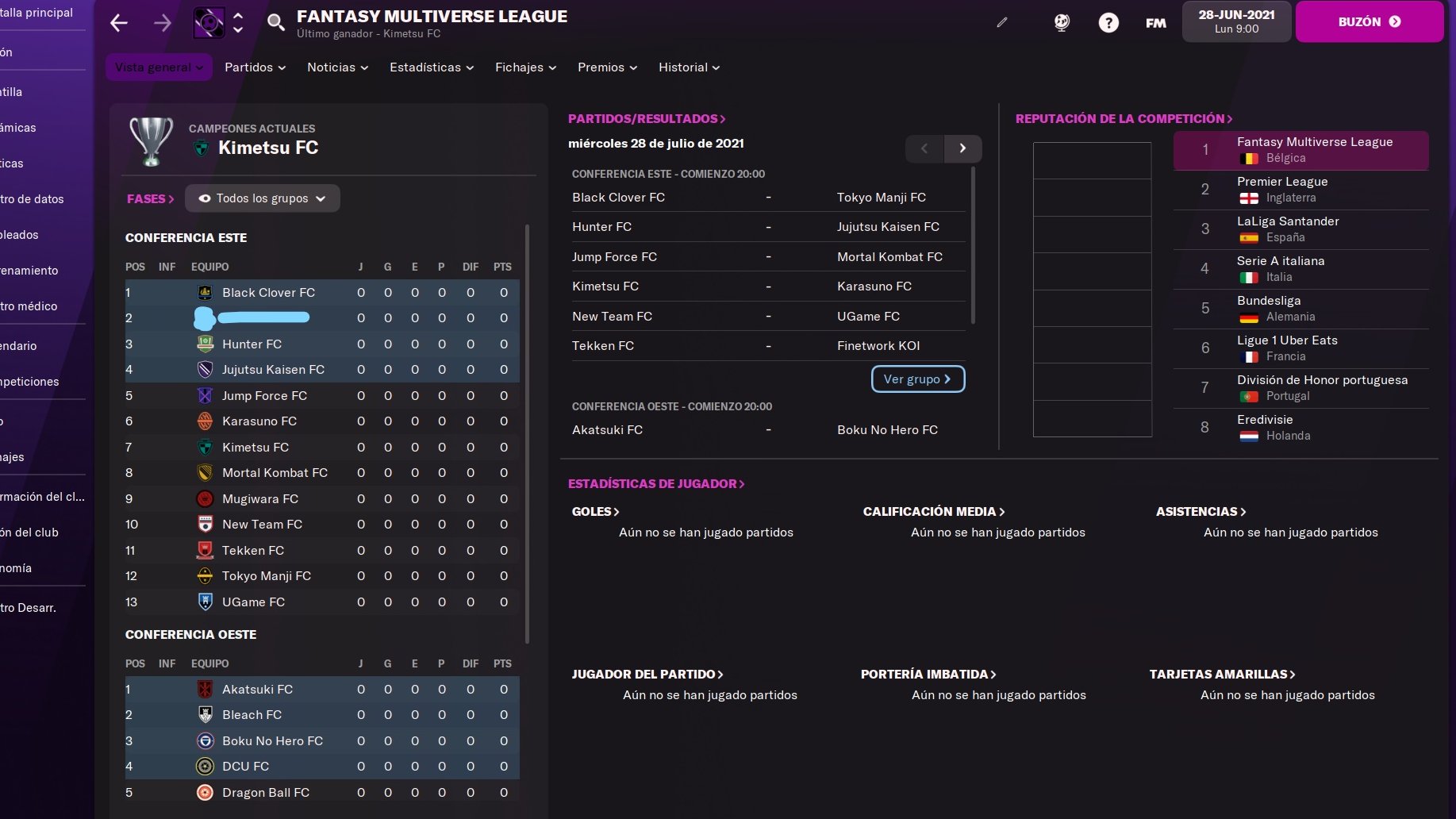1456x819 pixels.
Task: Click Kimetsu FC champions name
Action: pos(268,148)
